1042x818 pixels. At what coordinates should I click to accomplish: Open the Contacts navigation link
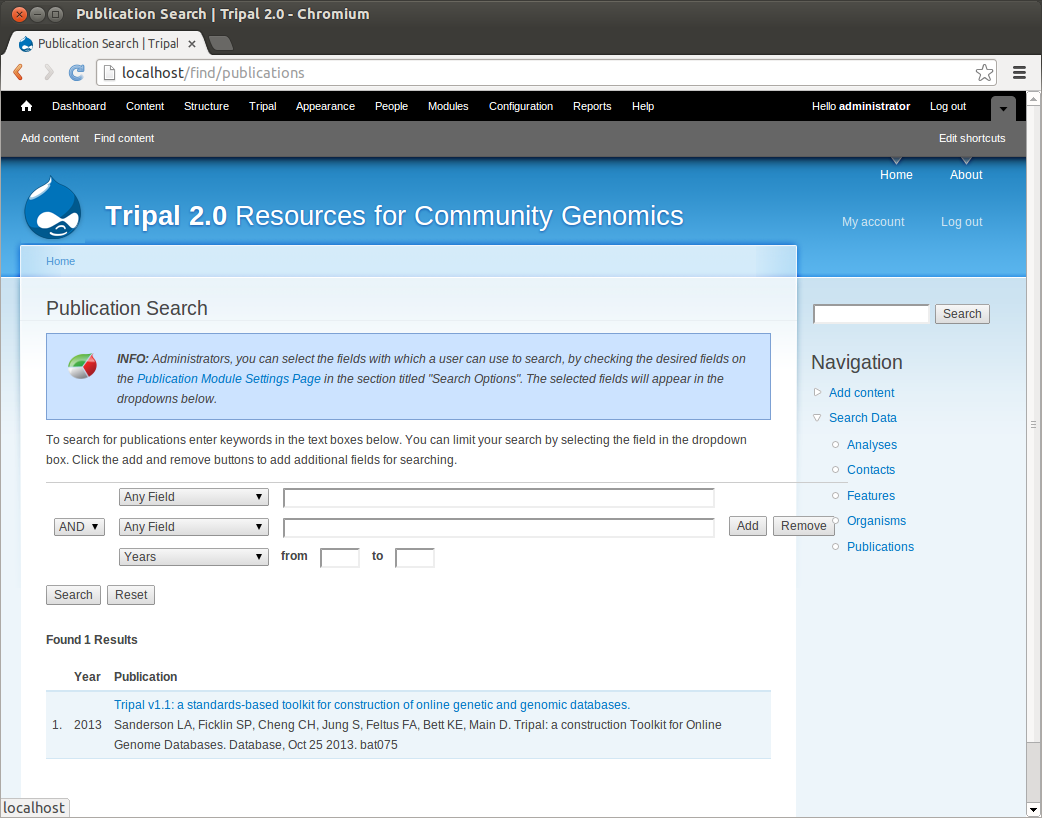coord(871,470)
